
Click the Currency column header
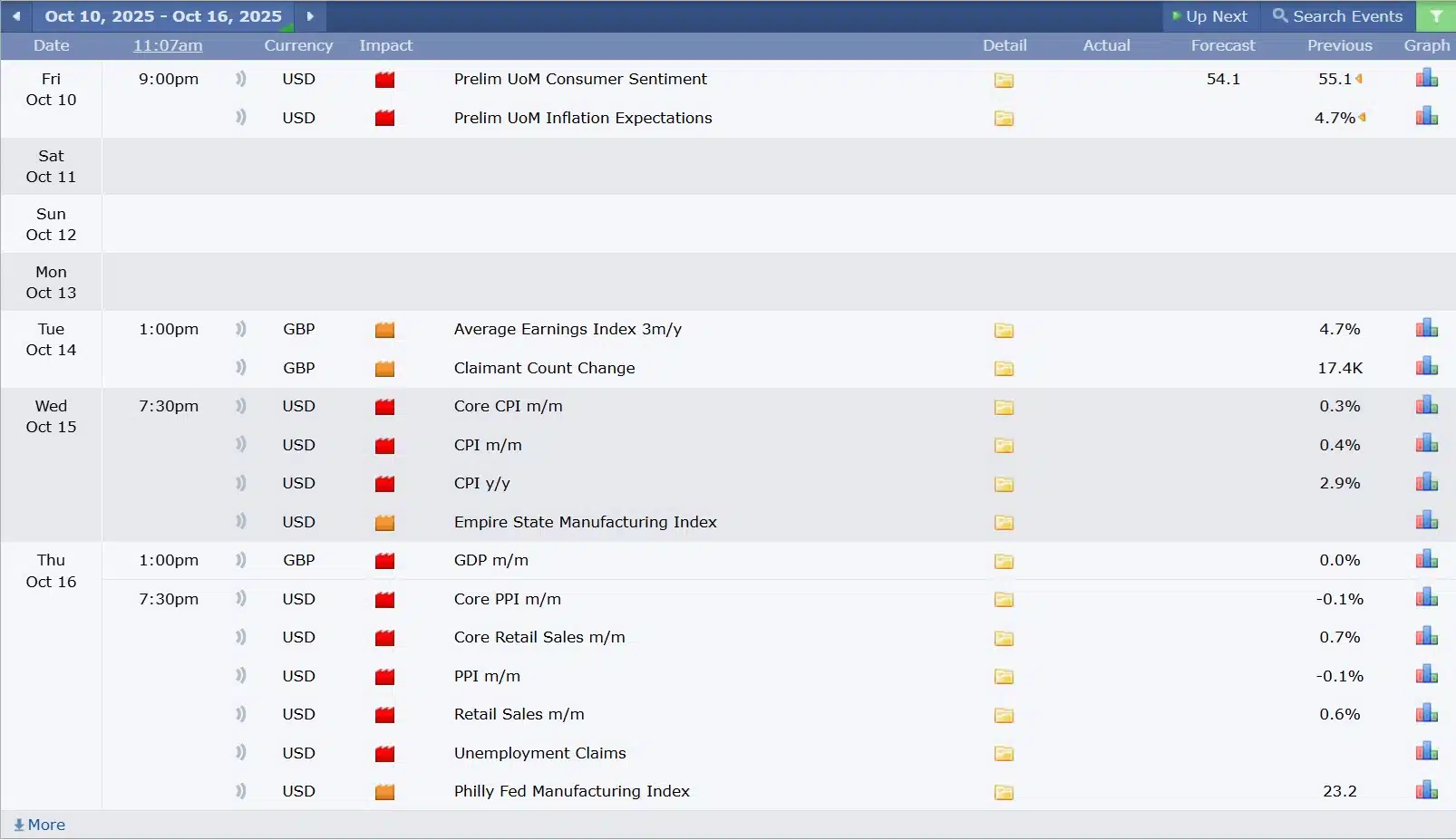pos(298,45)
